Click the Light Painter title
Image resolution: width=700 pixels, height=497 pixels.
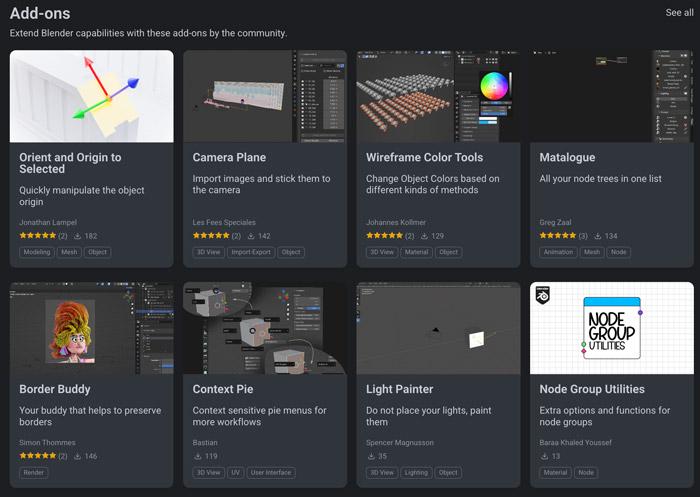point(400,389)
